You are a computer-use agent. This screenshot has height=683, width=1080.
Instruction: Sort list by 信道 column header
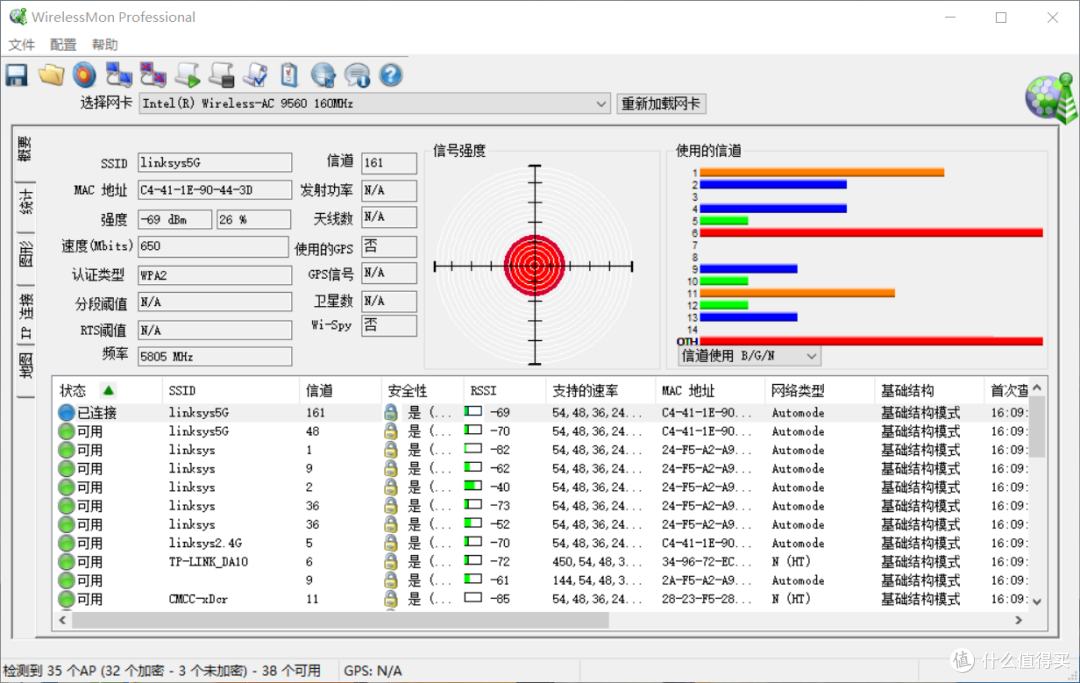pyautogui.click(x=340, y=390)
